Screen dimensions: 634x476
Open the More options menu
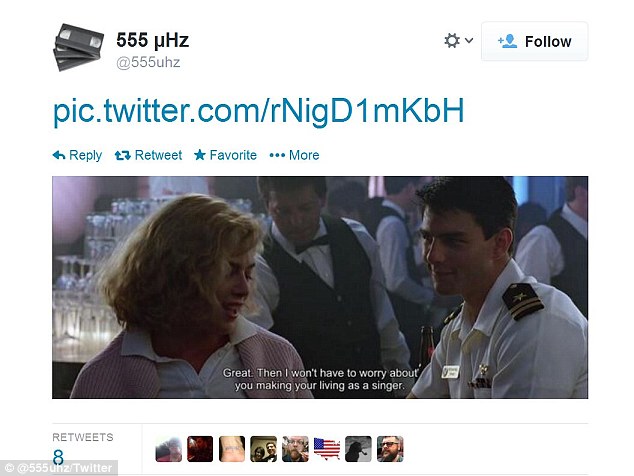(294, 155)
